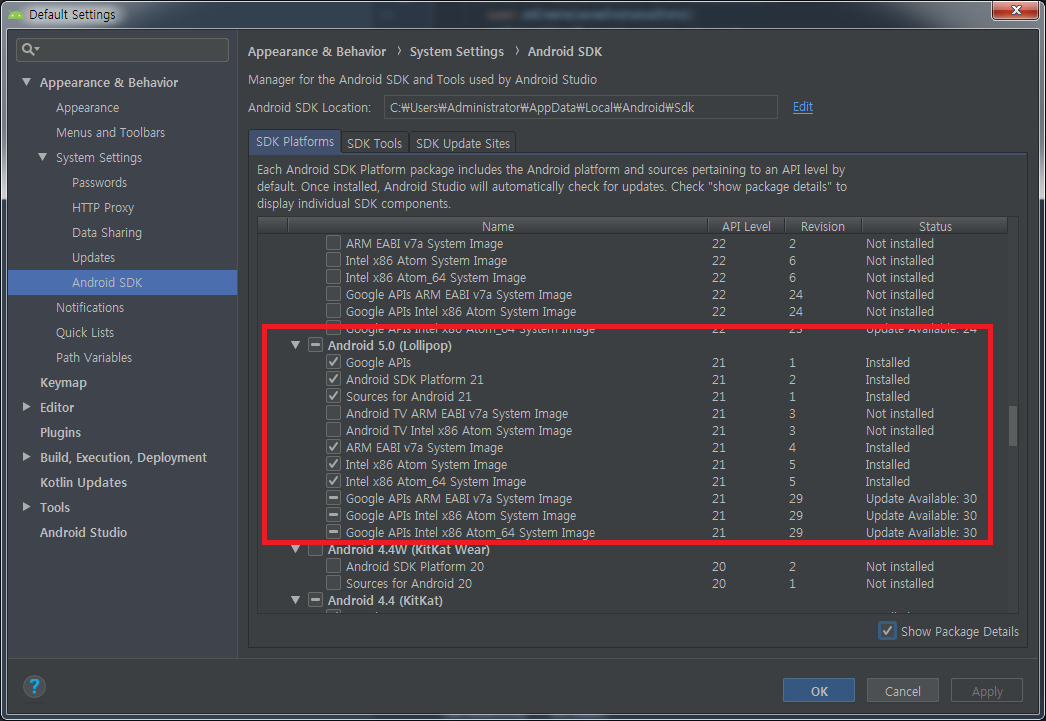Uncheck Sources for Android 21
Screen dimensions: 1046x721
(x=334, y=396)
